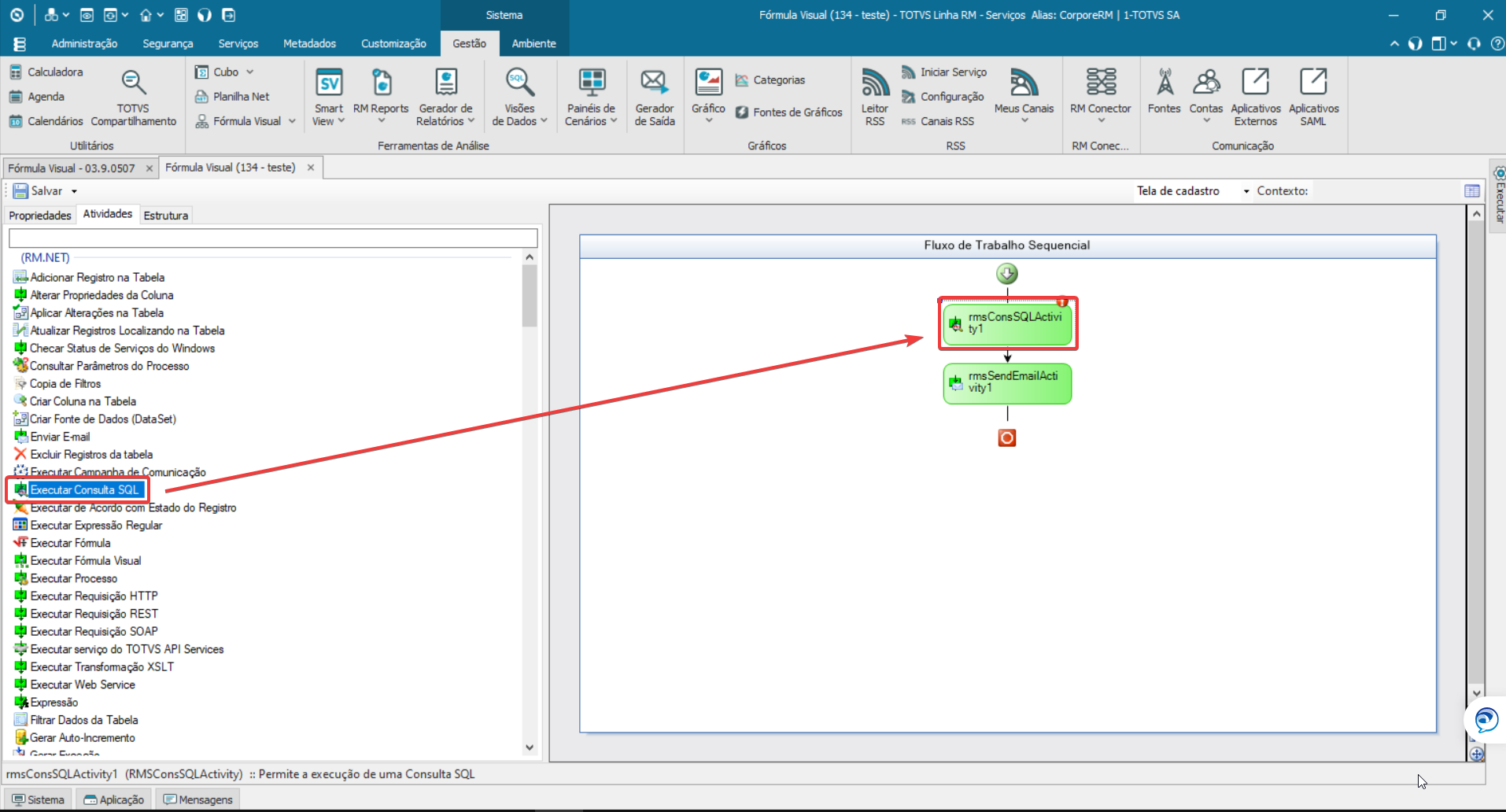1506x812 pixels.
Task: Switch to the Estrutura tab
Action: [x=165, y=216]
